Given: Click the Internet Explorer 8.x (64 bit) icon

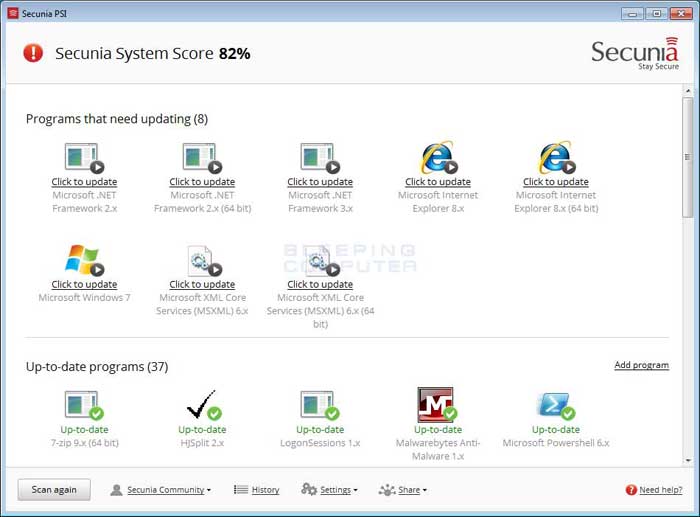Looking at the screenshot, I should coord(556,158).
